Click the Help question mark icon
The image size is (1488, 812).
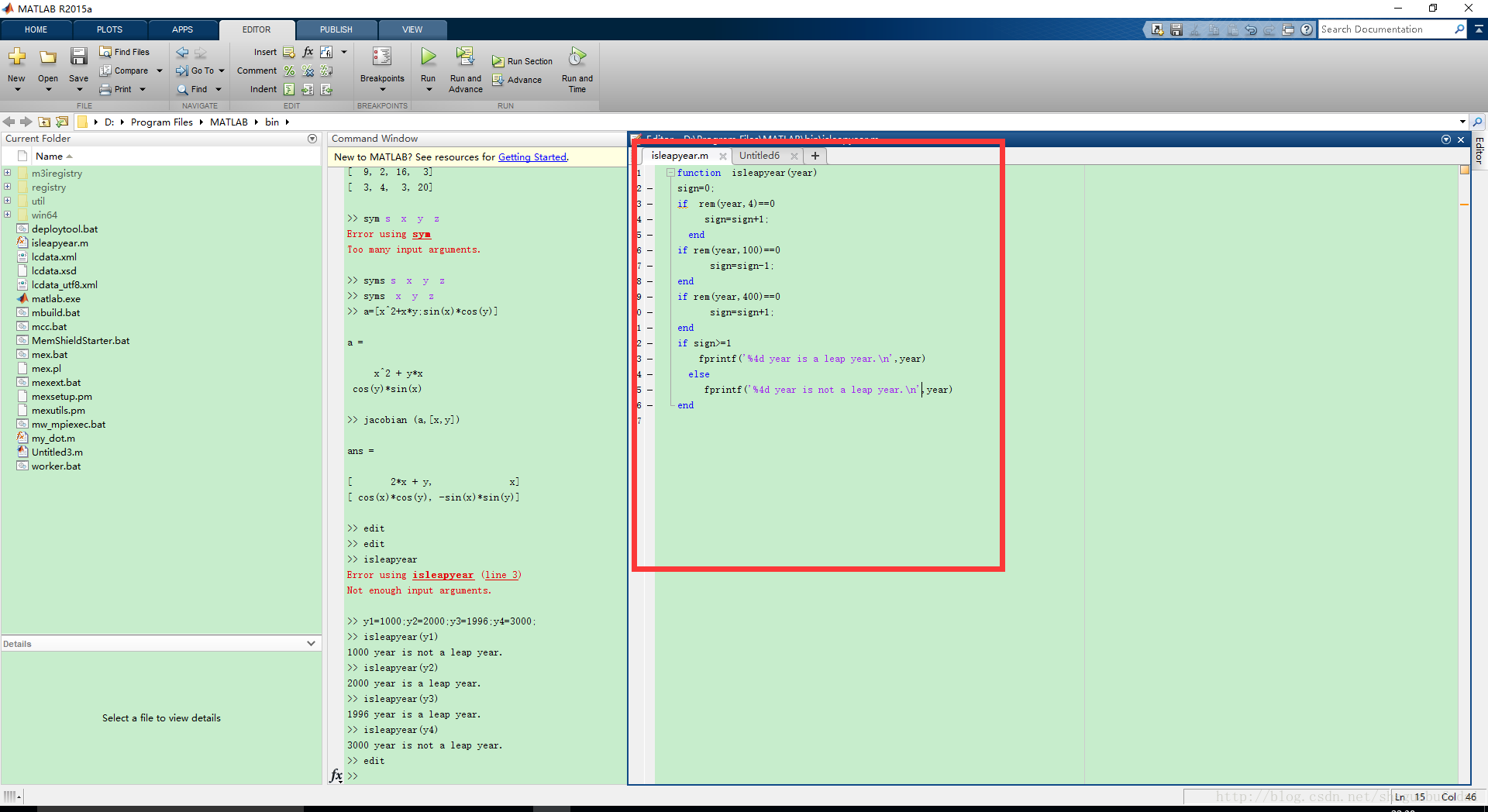(x=1307, y=29)
